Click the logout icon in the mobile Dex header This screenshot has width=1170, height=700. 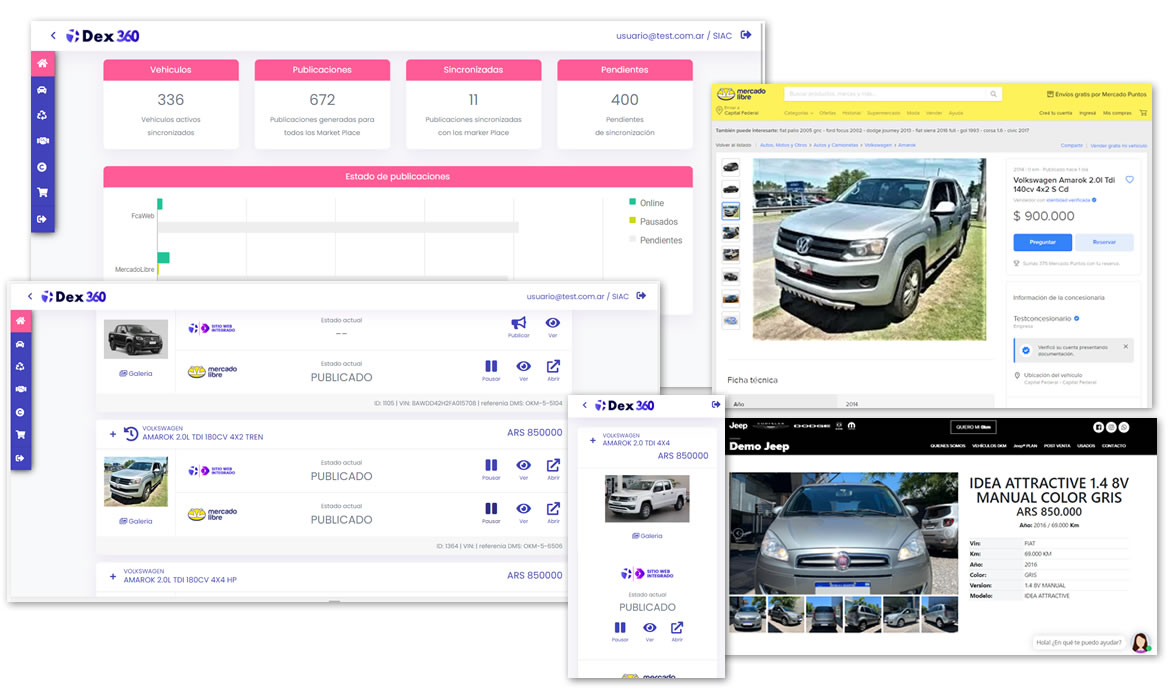tap(716, 404)
